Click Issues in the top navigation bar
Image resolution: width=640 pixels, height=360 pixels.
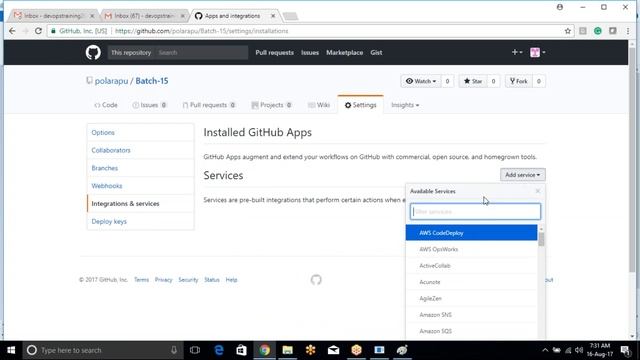pyautogui.click(x=310, y=52)
